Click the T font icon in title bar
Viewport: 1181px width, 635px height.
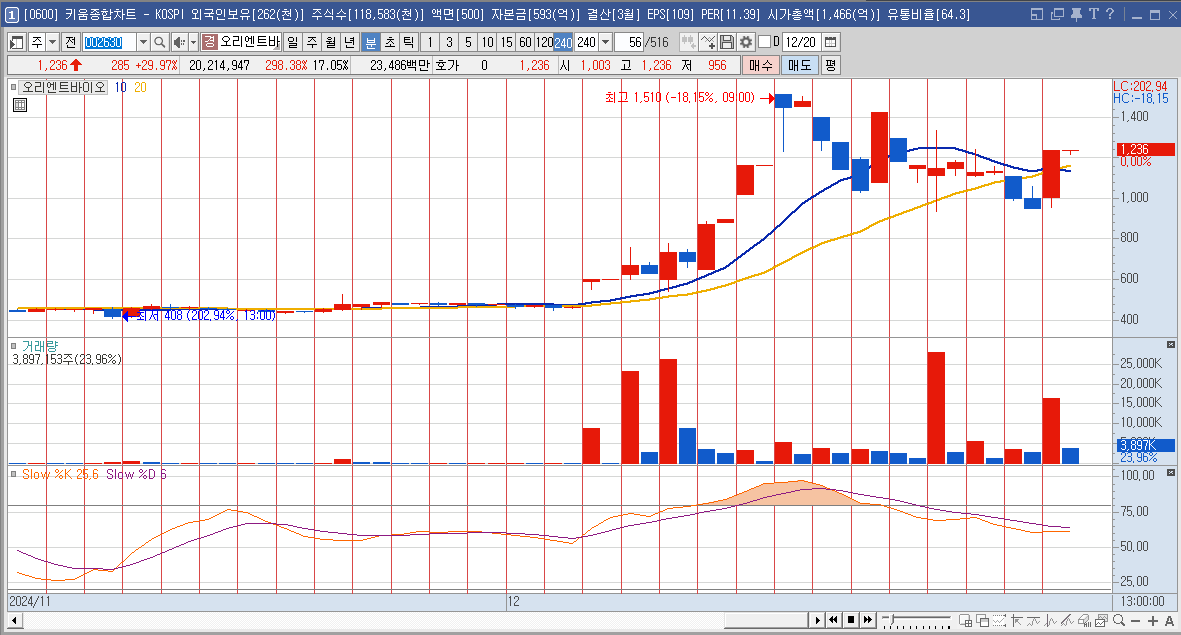click(1093, 14)
